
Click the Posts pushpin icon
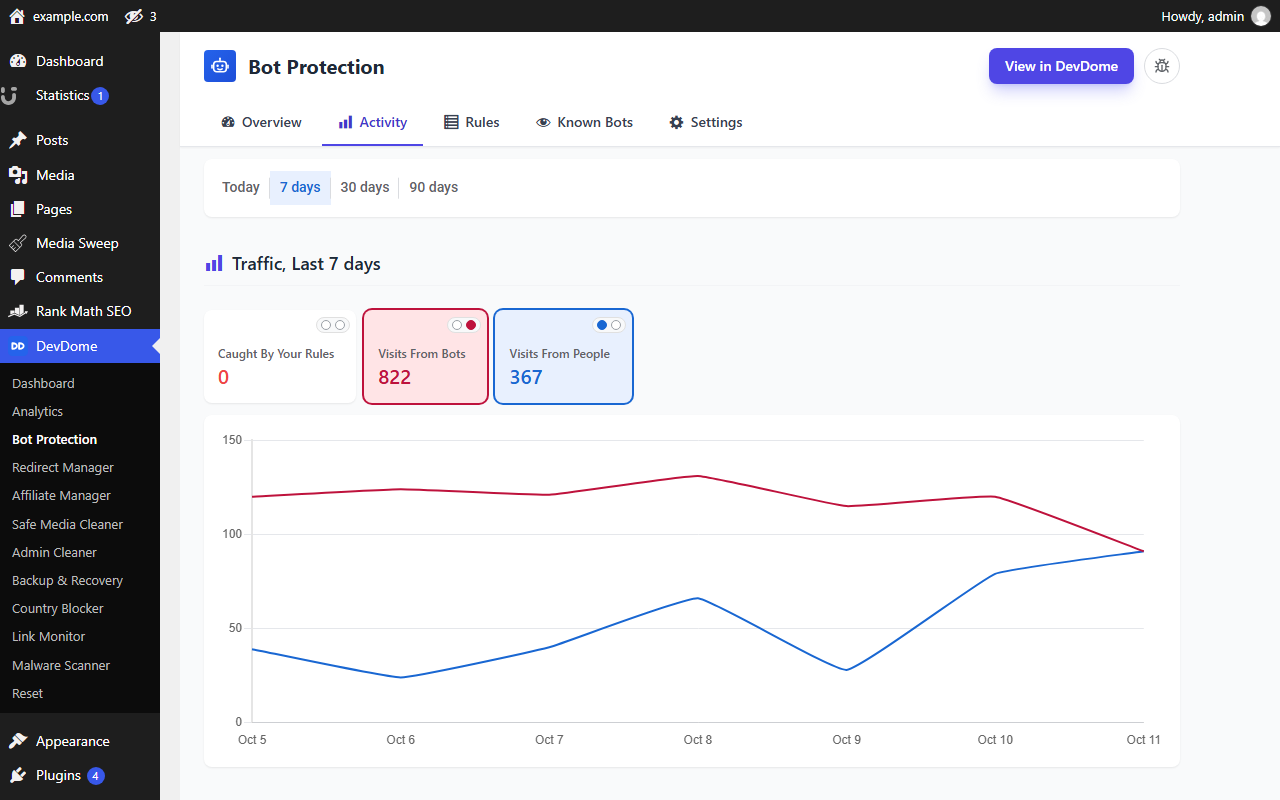(18, 140)
